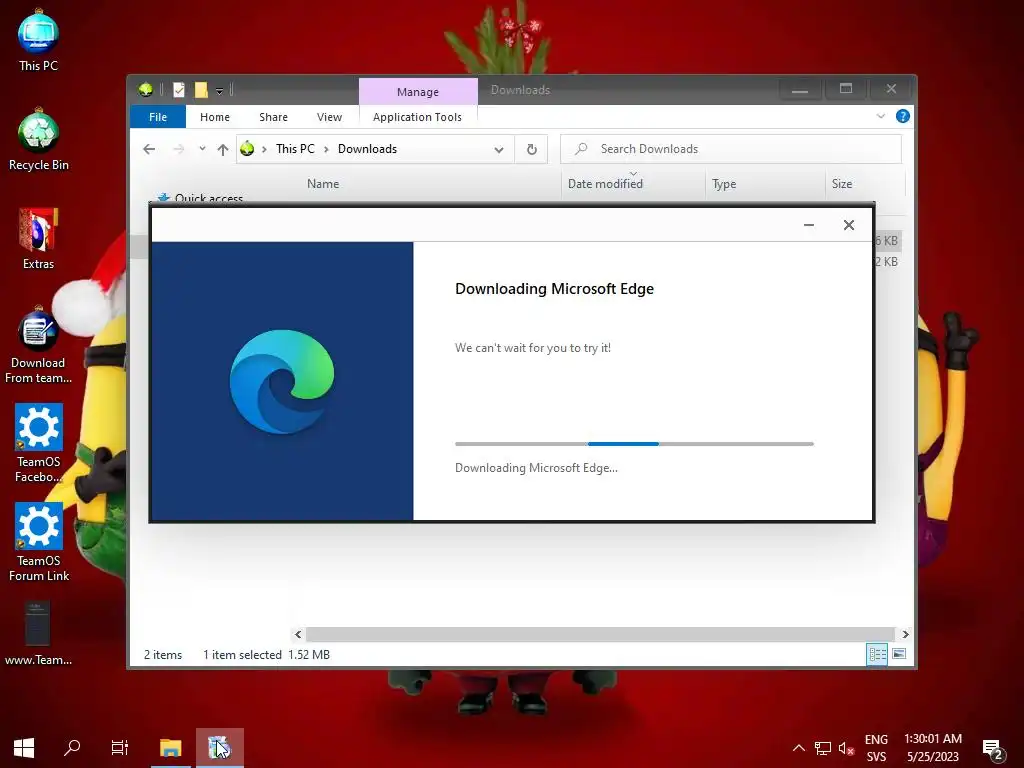1024x768 pixels.
Task: Minimize the Edge installer dialog
Action: click(808, 225)
